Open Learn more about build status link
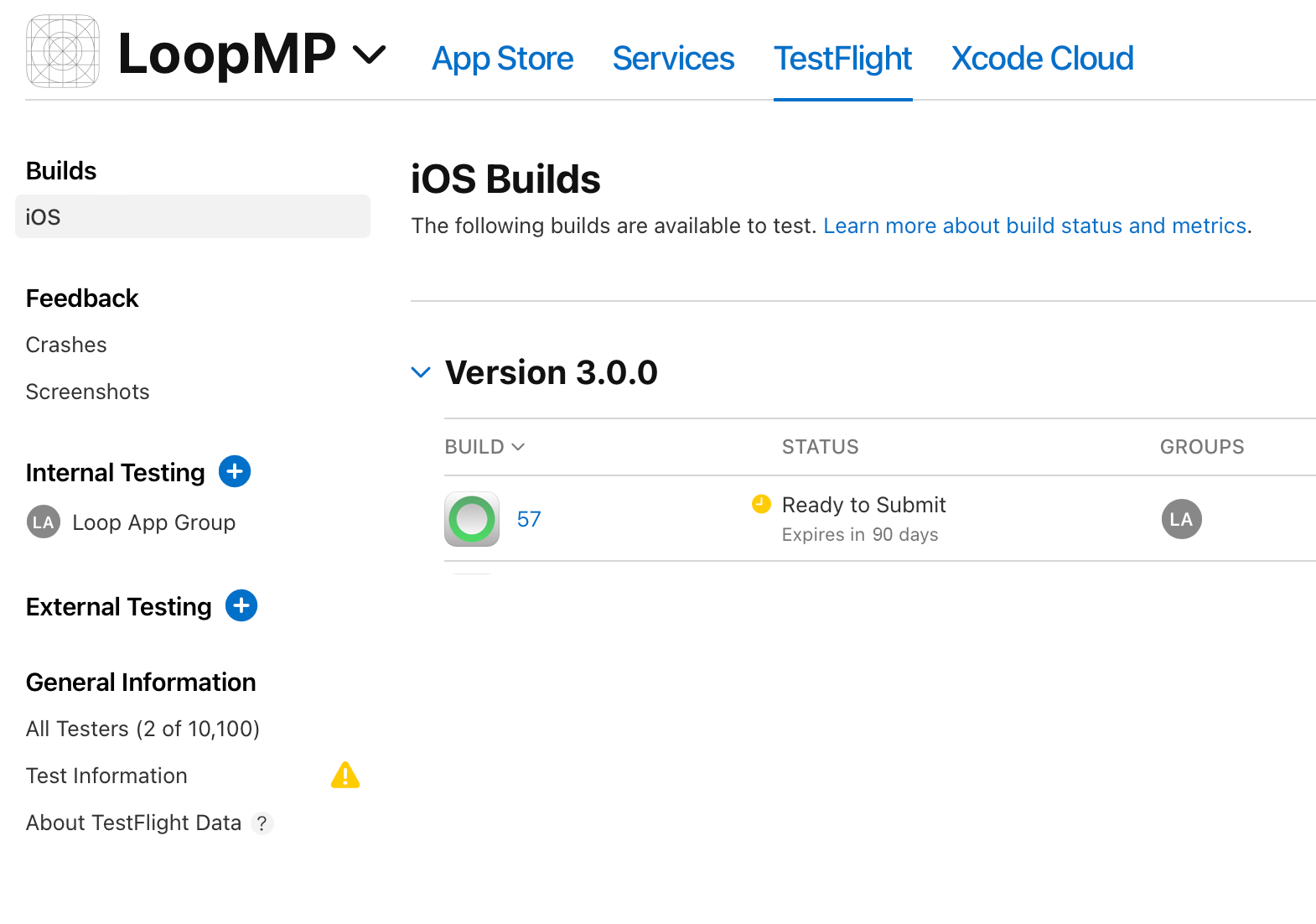Screen dimensions: 1316x924 1035,226
